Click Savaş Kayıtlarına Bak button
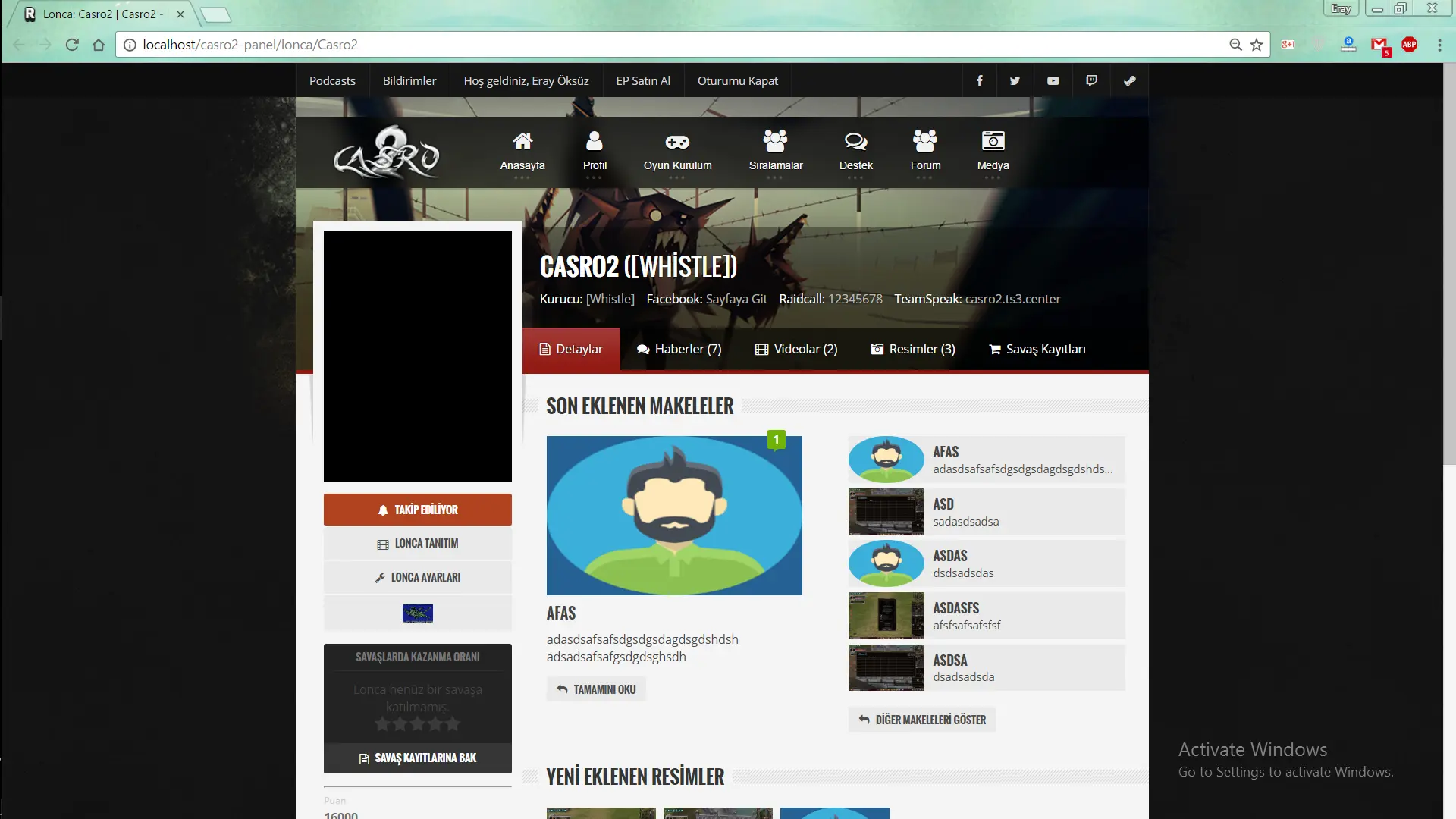 point(418,758)
